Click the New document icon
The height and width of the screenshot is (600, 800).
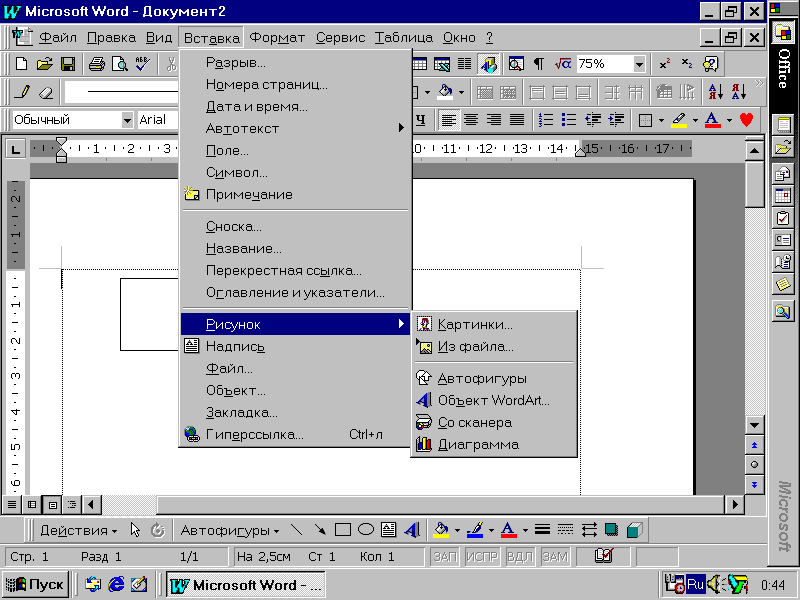pyautogui.click(x=21, y=64)
